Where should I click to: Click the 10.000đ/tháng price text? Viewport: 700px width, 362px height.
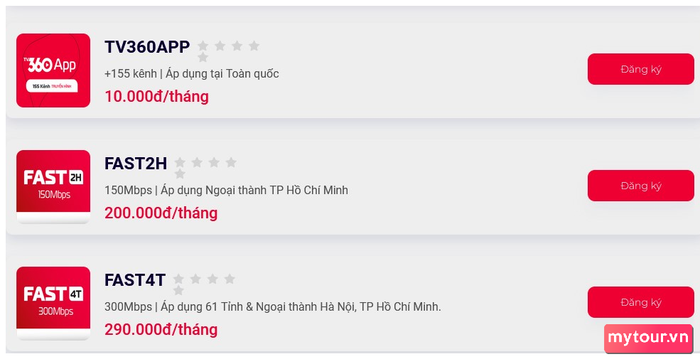coord(157,96)
